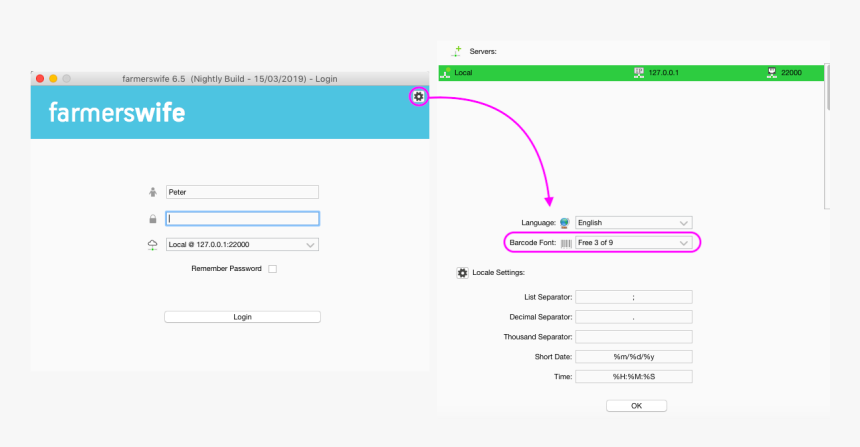
Task: Click the Time format field
Action: (x=633, y=376)
